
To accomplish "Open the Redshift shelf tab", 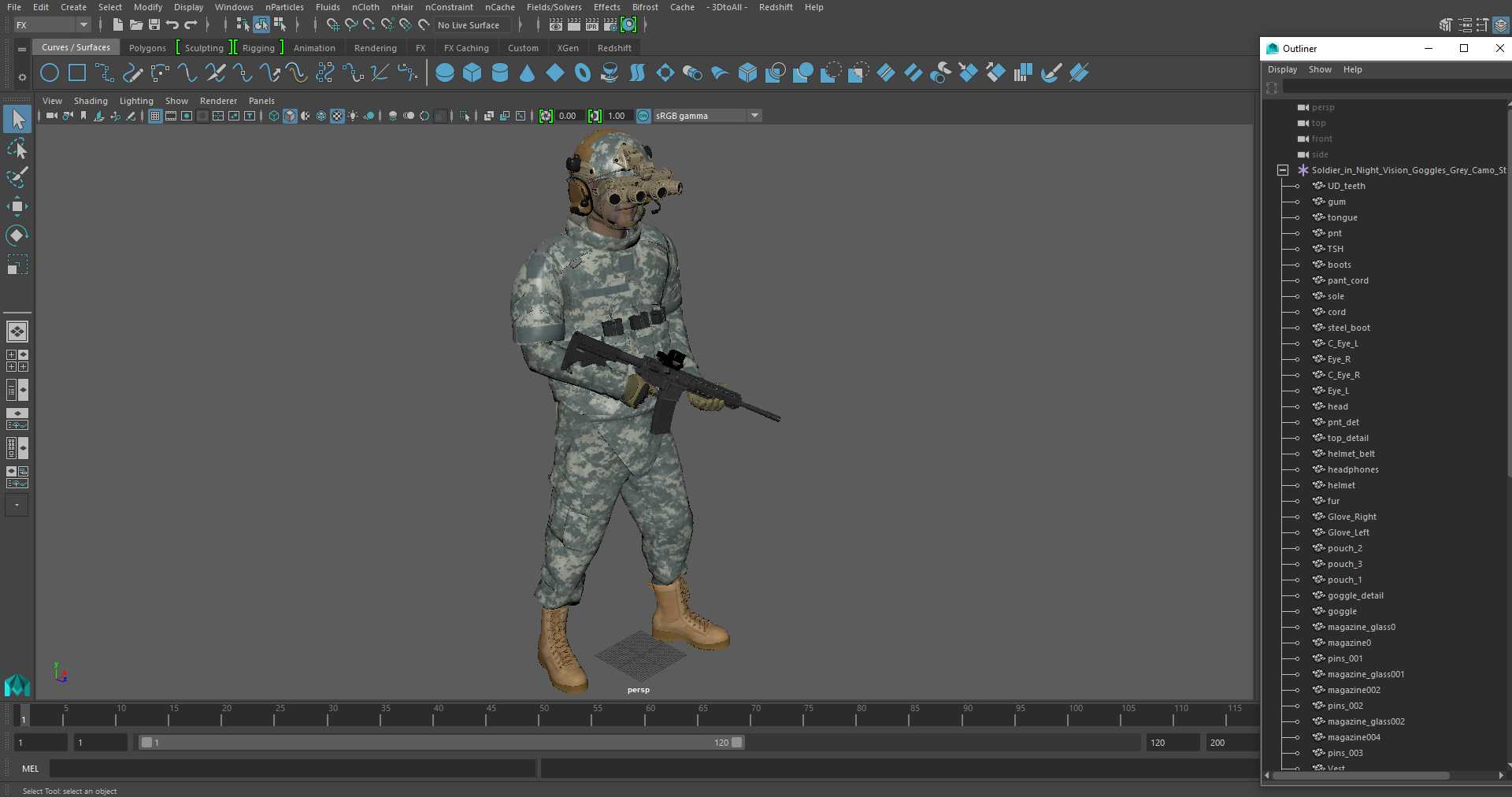I will [x=614, y=48].
